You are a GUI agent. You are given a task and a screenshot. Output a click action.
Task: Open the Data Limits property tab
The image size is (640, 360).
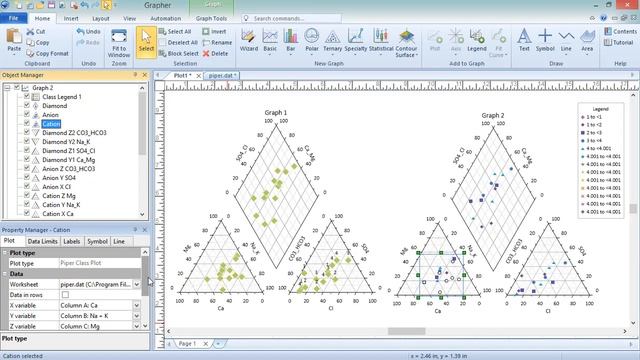tap(42, 241)
